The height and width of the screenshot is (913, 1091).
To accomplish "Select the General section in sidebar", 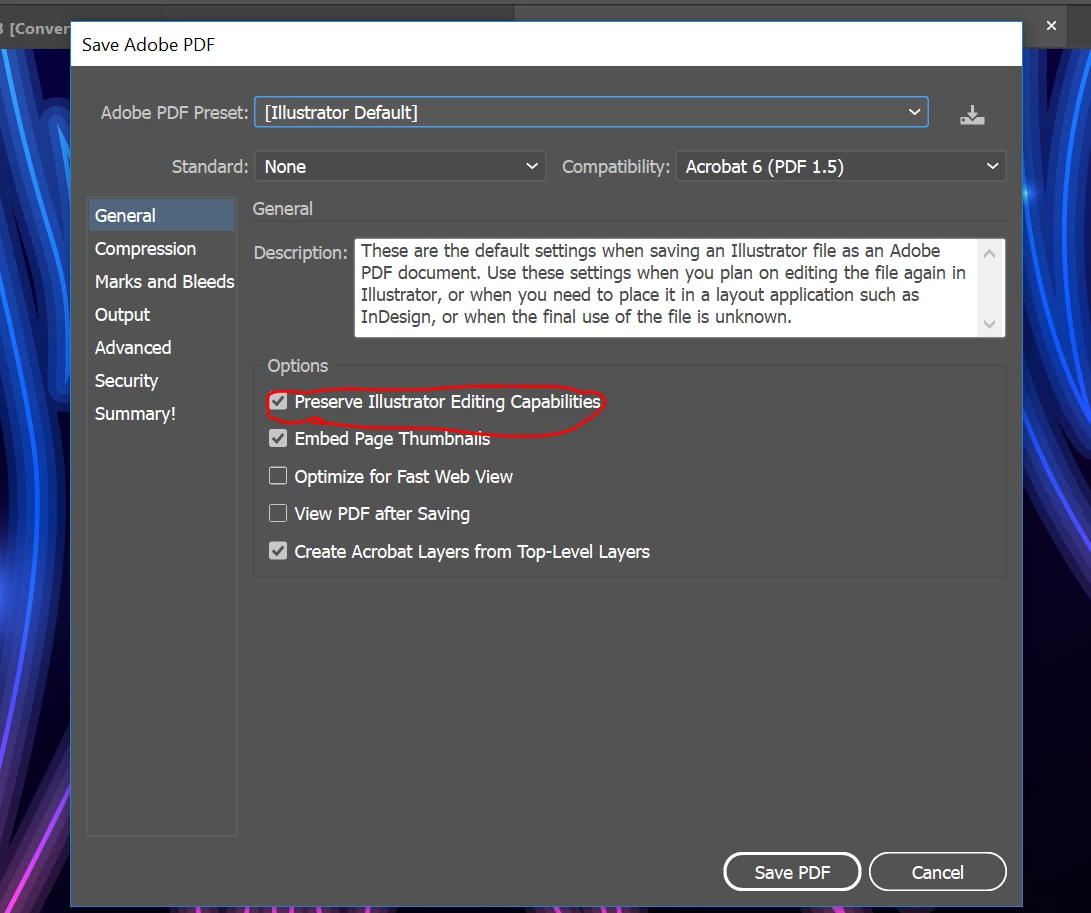I will coord(161,216).
